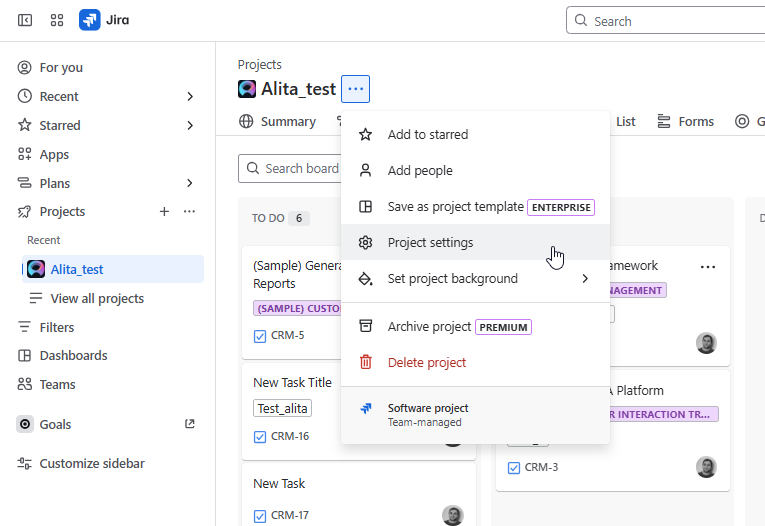Expand the Set project background submenu
The width and height of the screenshot is (765, 526).
pos(585,279)
